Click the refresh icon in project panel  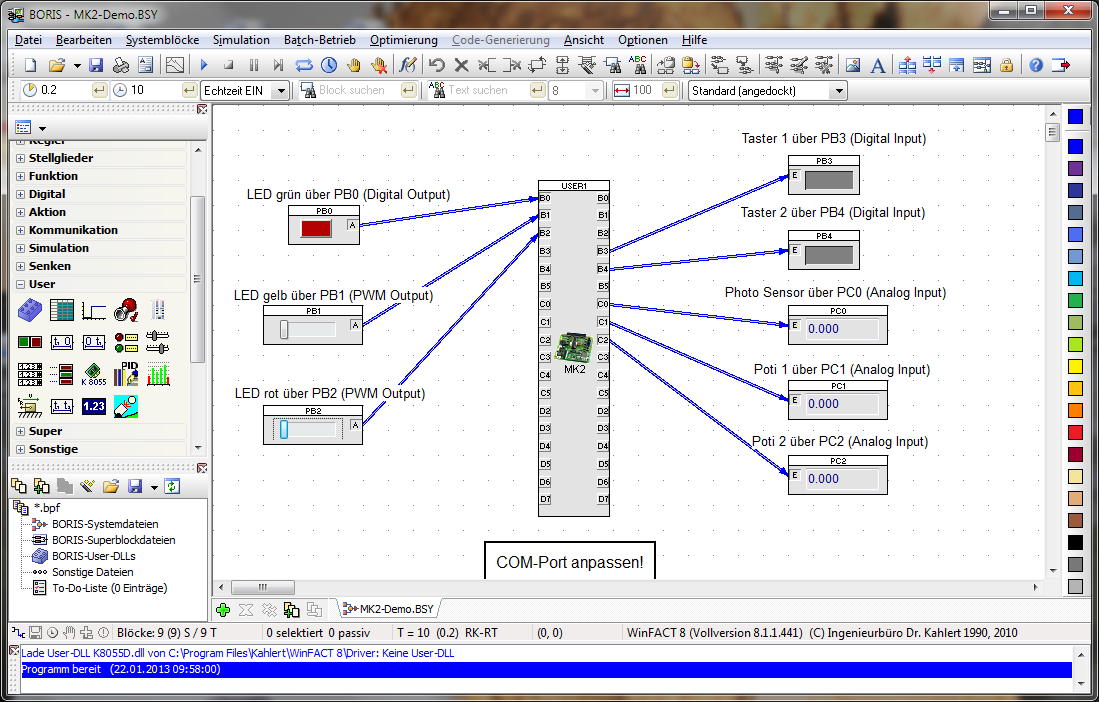coord(172,486)
